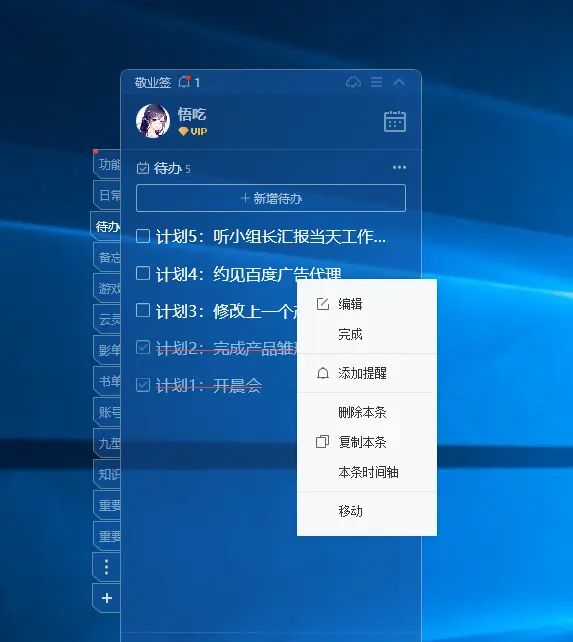Click the cloud sync icon

click(353, 82)
